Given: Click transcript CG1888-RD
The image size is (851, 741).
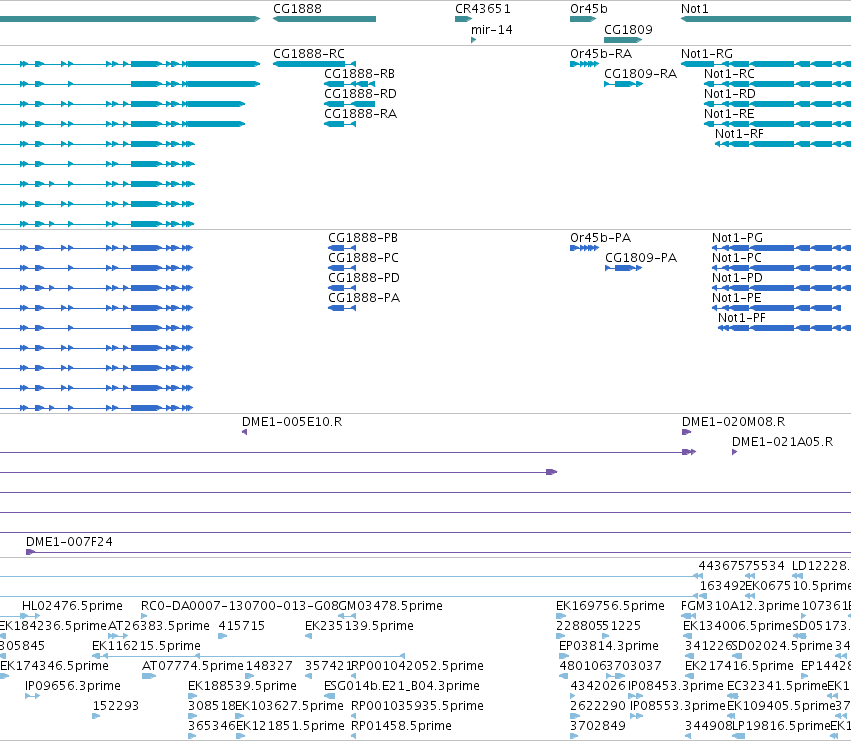Looking at the screenshot, I should [350, 104].
